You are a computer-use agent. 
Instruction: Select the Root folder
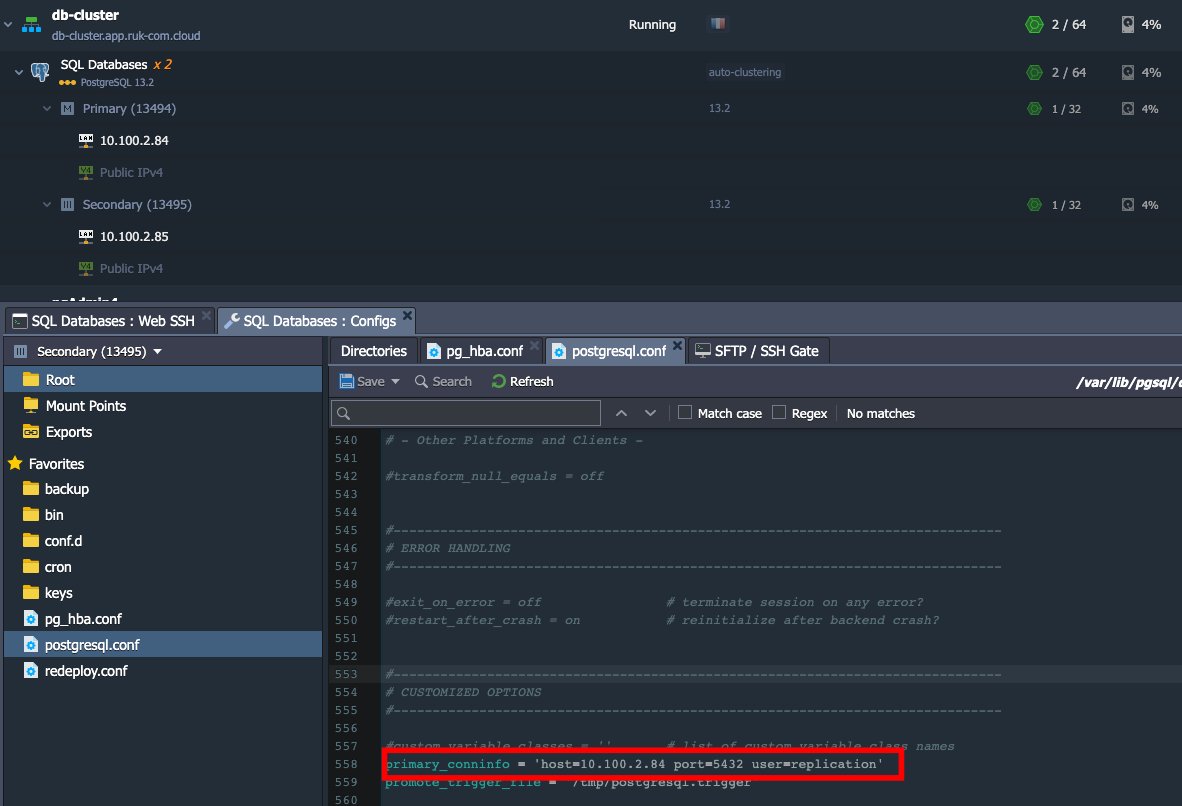click(x=163, y=379)
